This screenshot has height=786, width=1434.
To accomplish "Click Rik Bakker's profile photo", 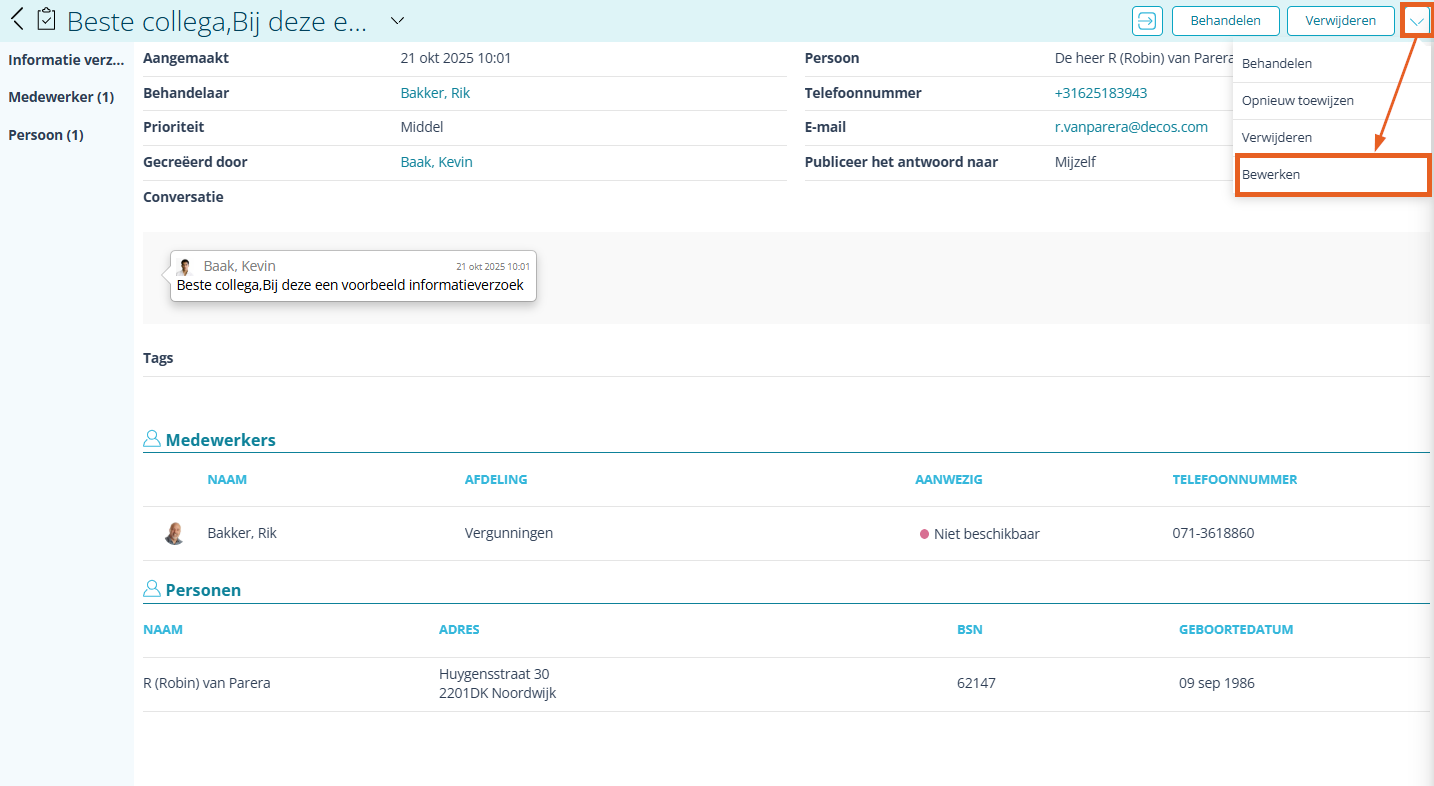I will click(x=175, y=533).
